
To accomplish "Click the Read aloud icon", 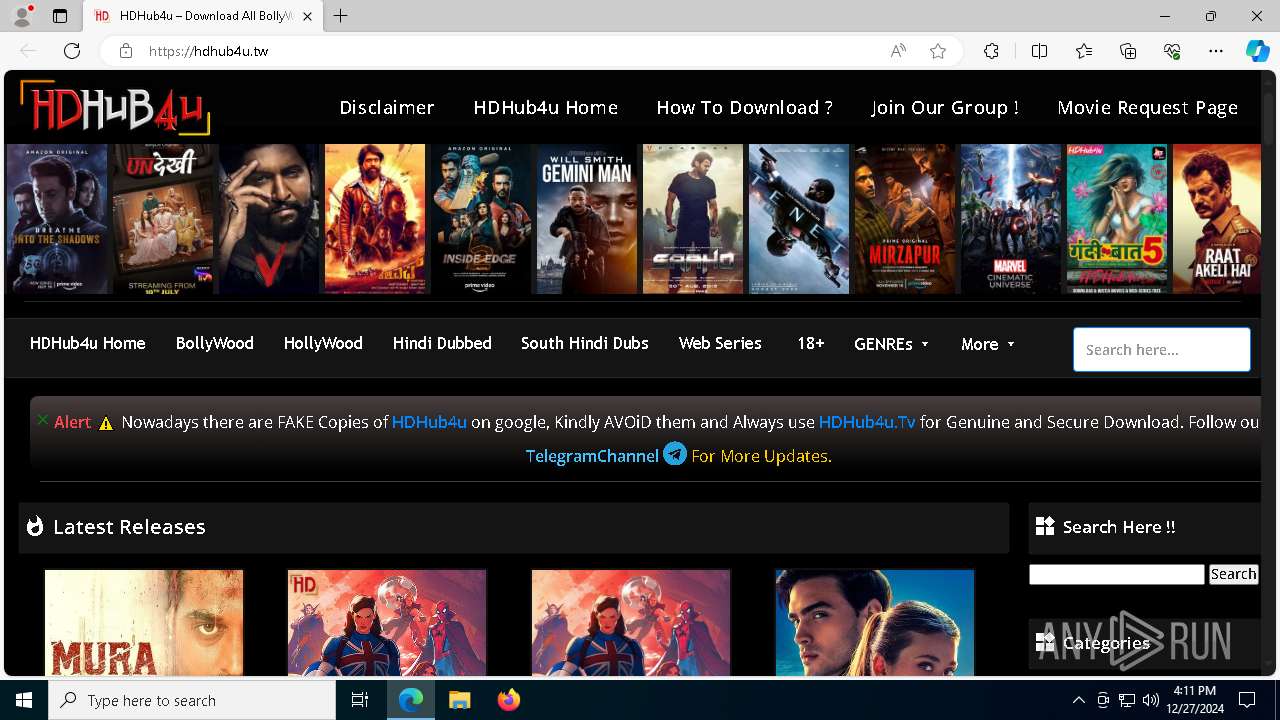I will tap(898, 51).
